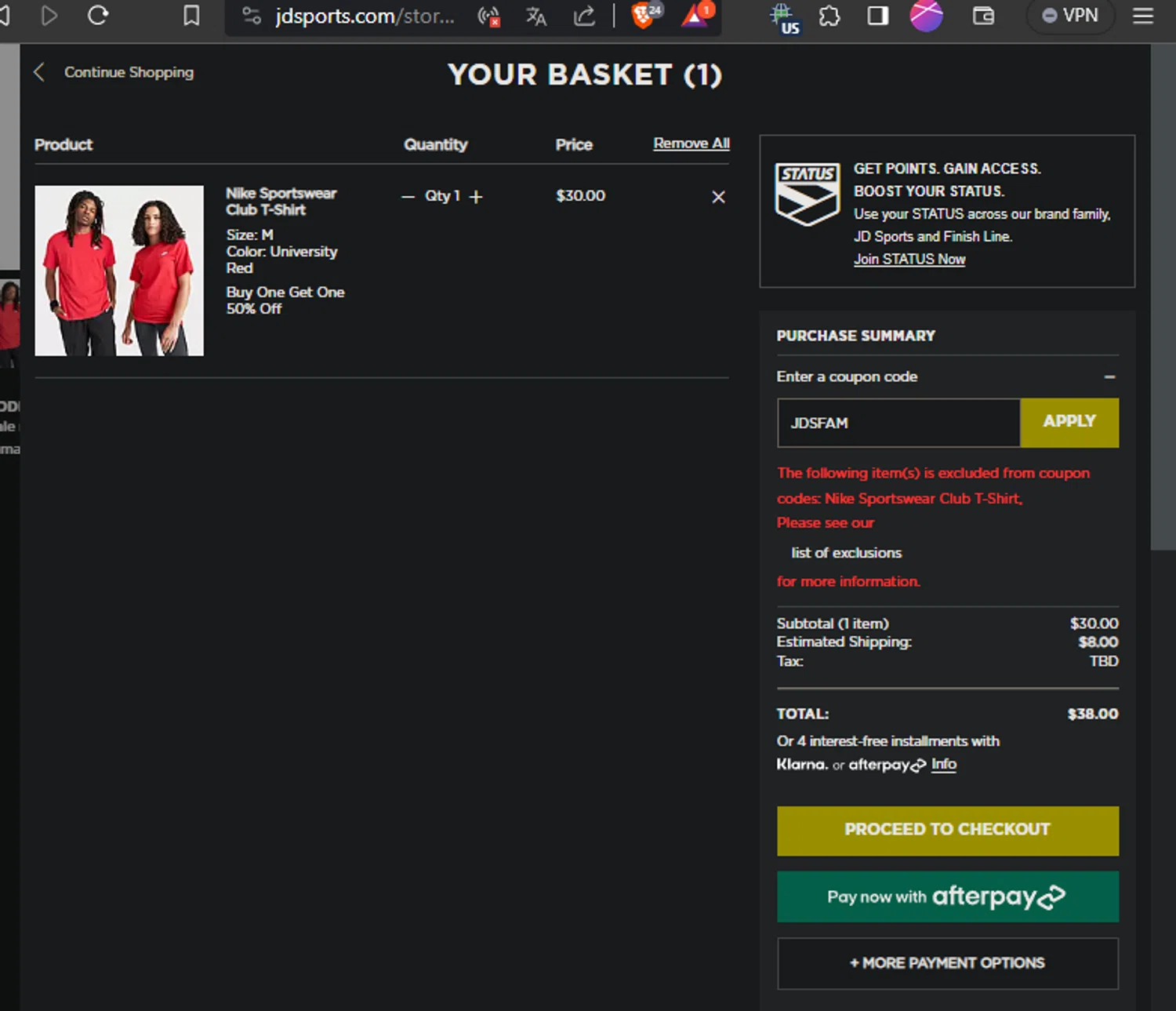The width and height of the screenshot is (1176, 1011).
Task: Click Buy One Get One 50% Off text
Action: 285,300
